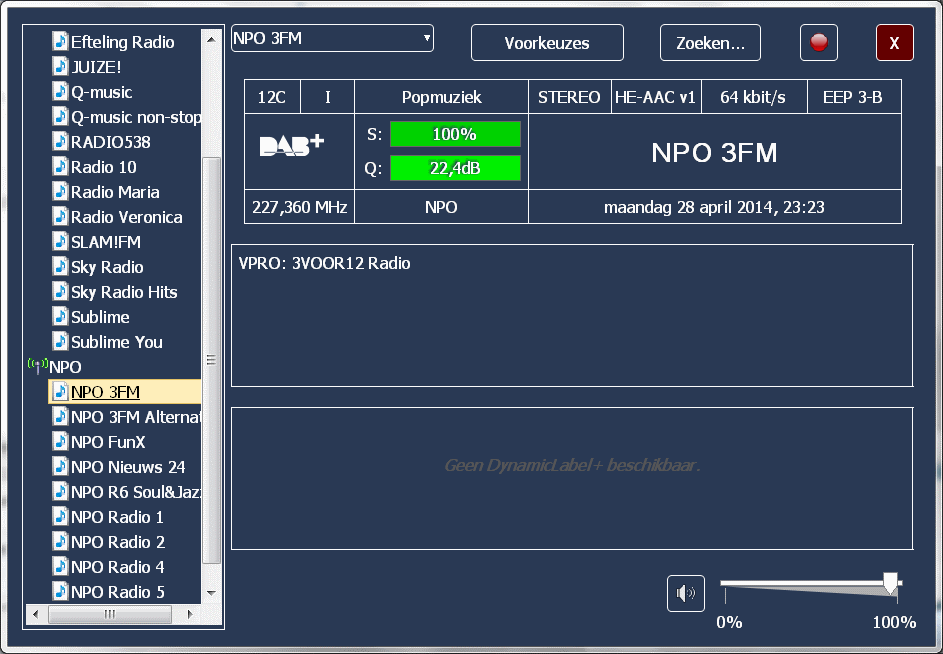
Task: Click the horizontal scroll right arrow
Action: click(190, 614)
